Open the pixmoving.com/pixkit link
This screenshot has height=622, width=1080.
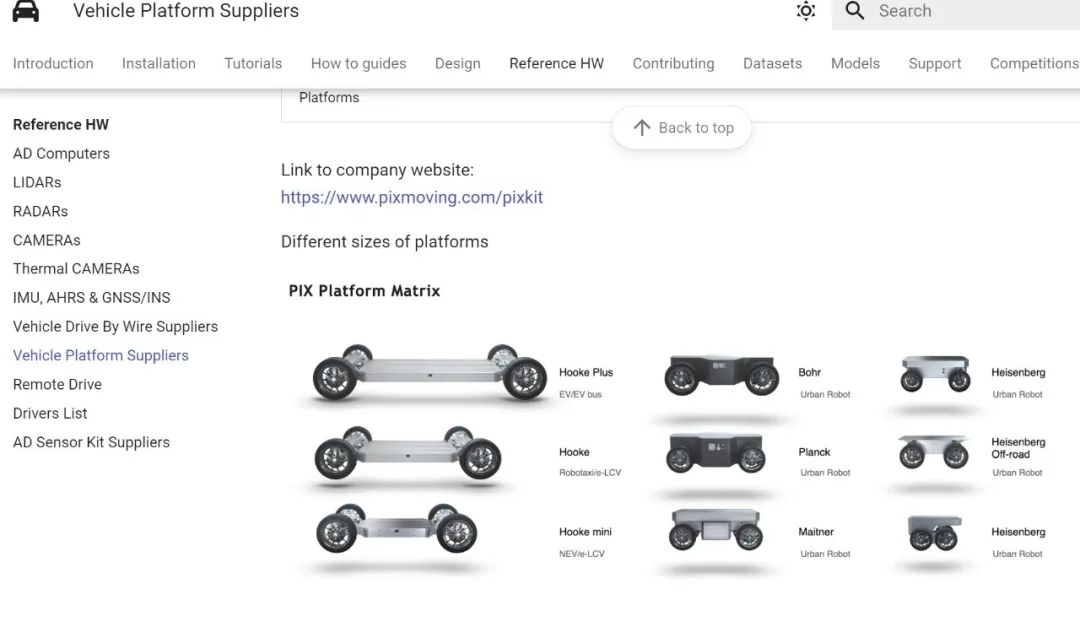click(412, 197)
